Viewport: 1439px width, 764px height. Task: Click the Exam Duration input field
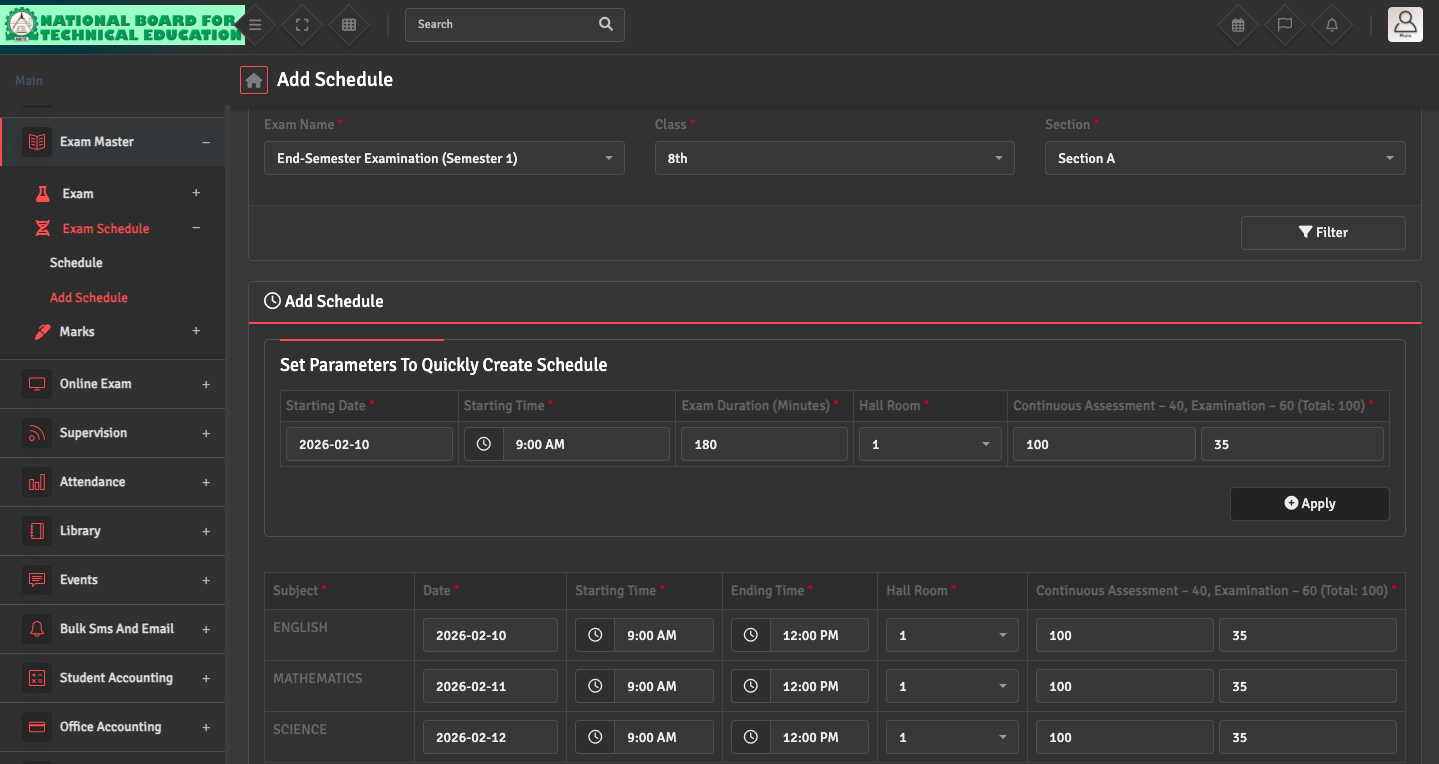click(x=764, y=444)
